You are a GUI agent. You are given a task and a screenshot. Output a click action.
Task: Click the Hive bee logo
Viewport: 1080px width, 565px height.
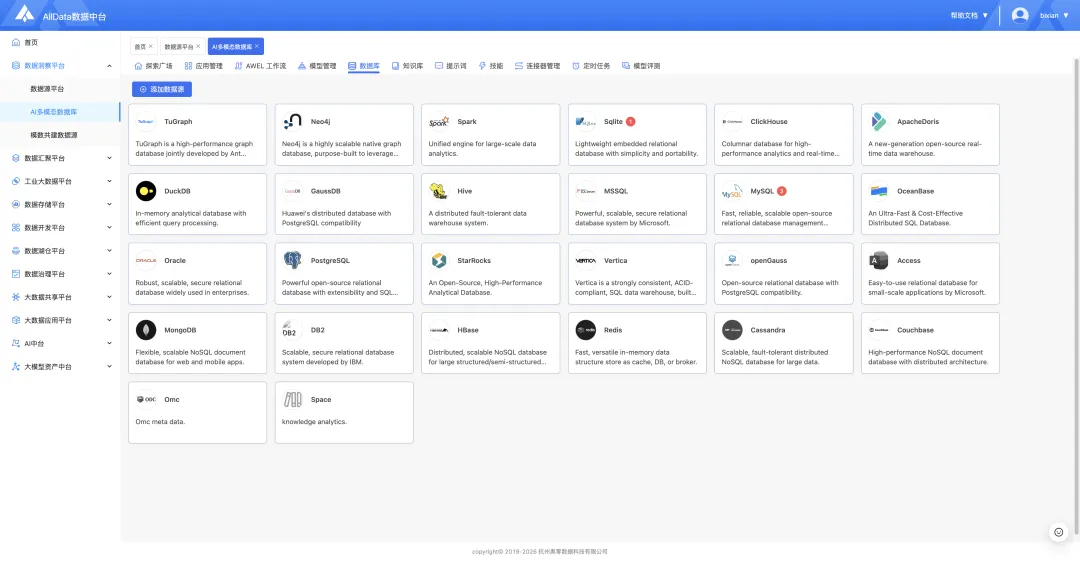(x=439, y=191)
